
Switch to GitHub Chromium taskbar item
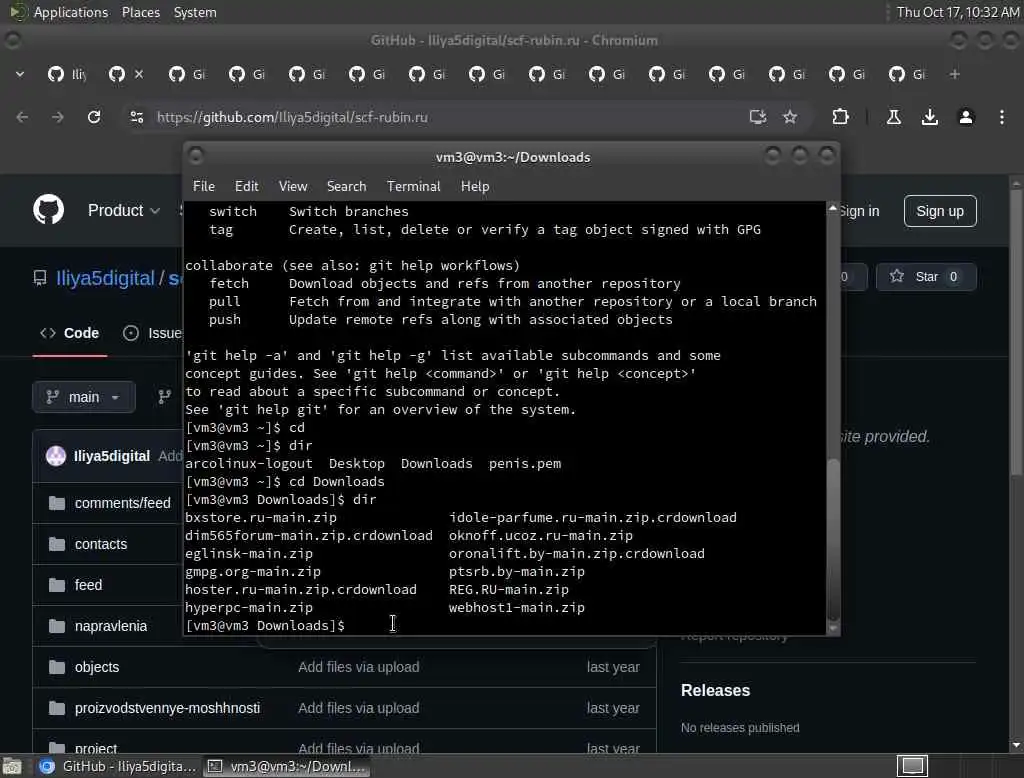click(118, 766)
